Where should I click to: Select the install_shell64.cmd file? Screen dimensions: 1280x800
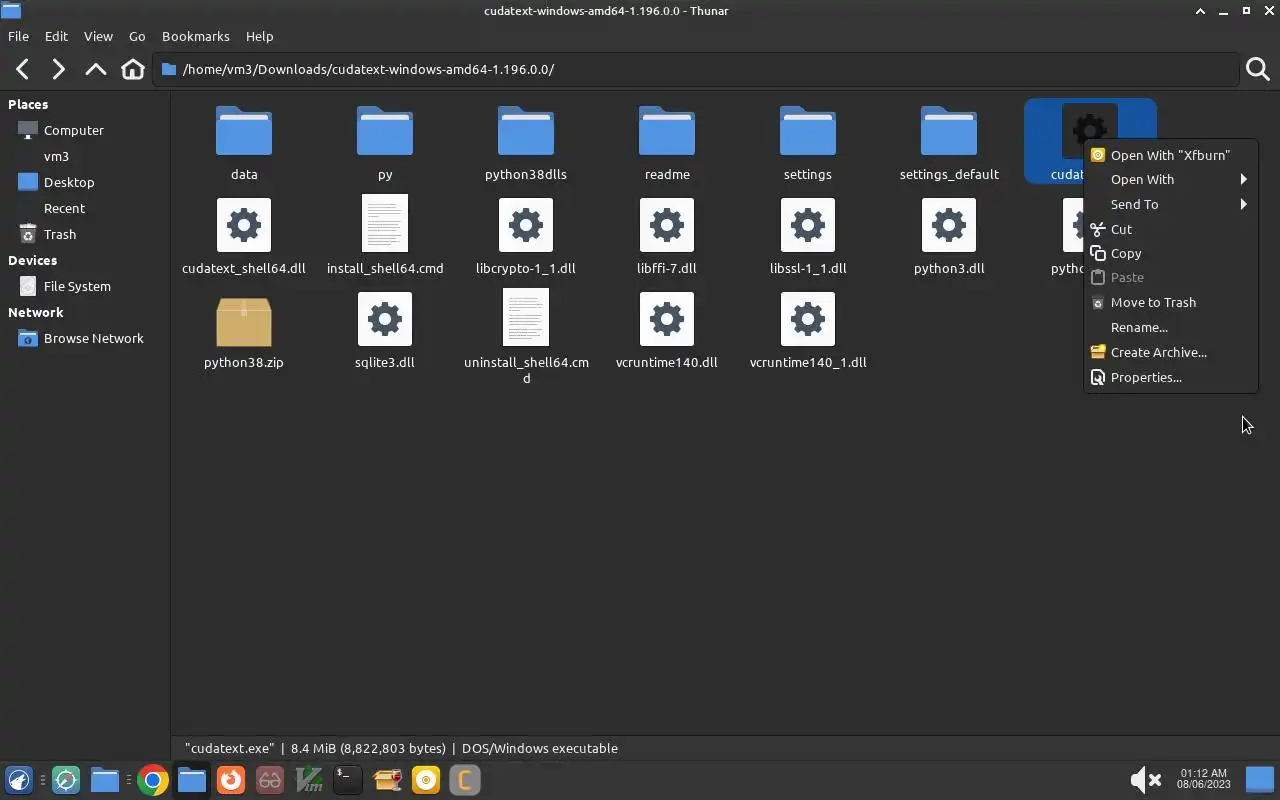[385, 236]
